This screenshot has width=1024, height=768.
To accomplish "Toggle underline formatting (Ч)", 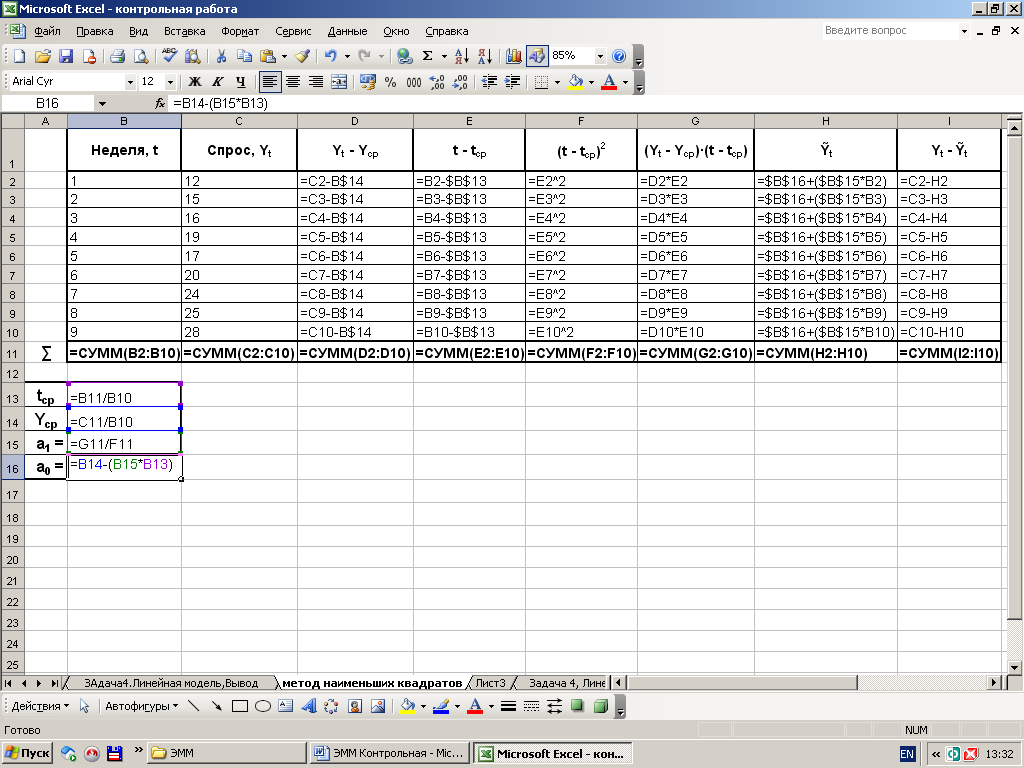I will 240,82.
